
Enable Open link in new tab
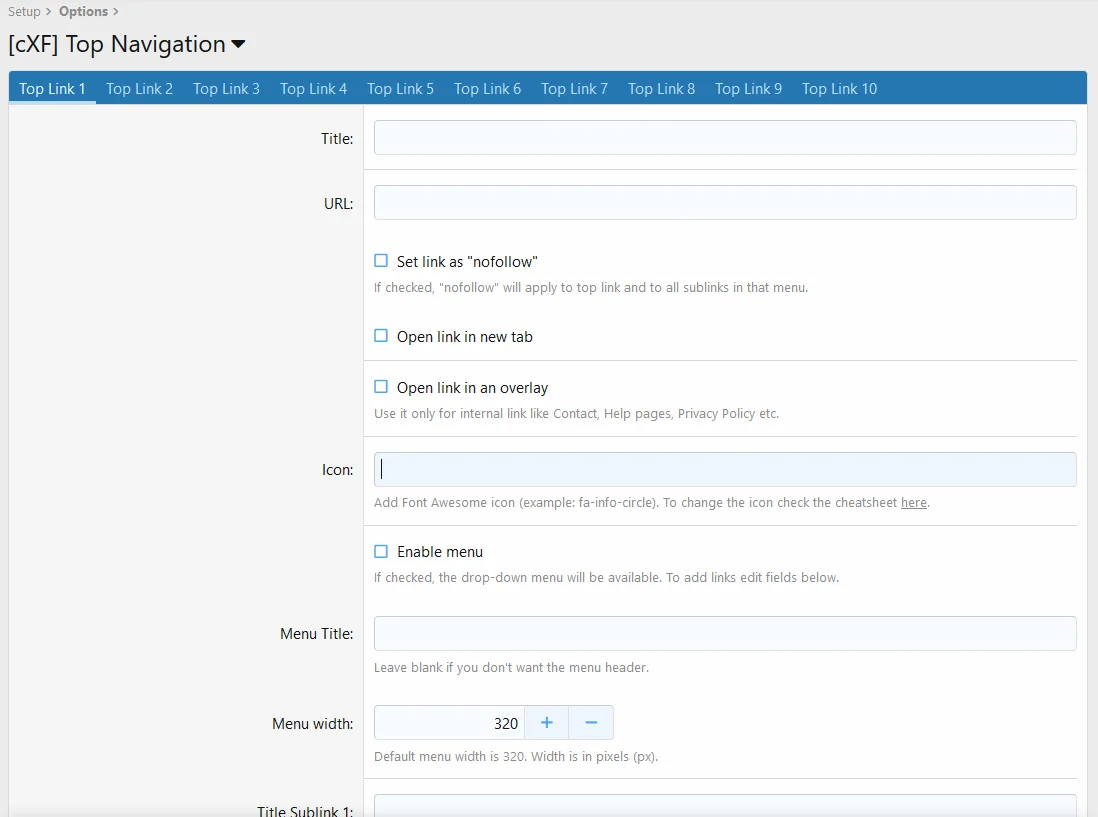[x=381, y=336]
